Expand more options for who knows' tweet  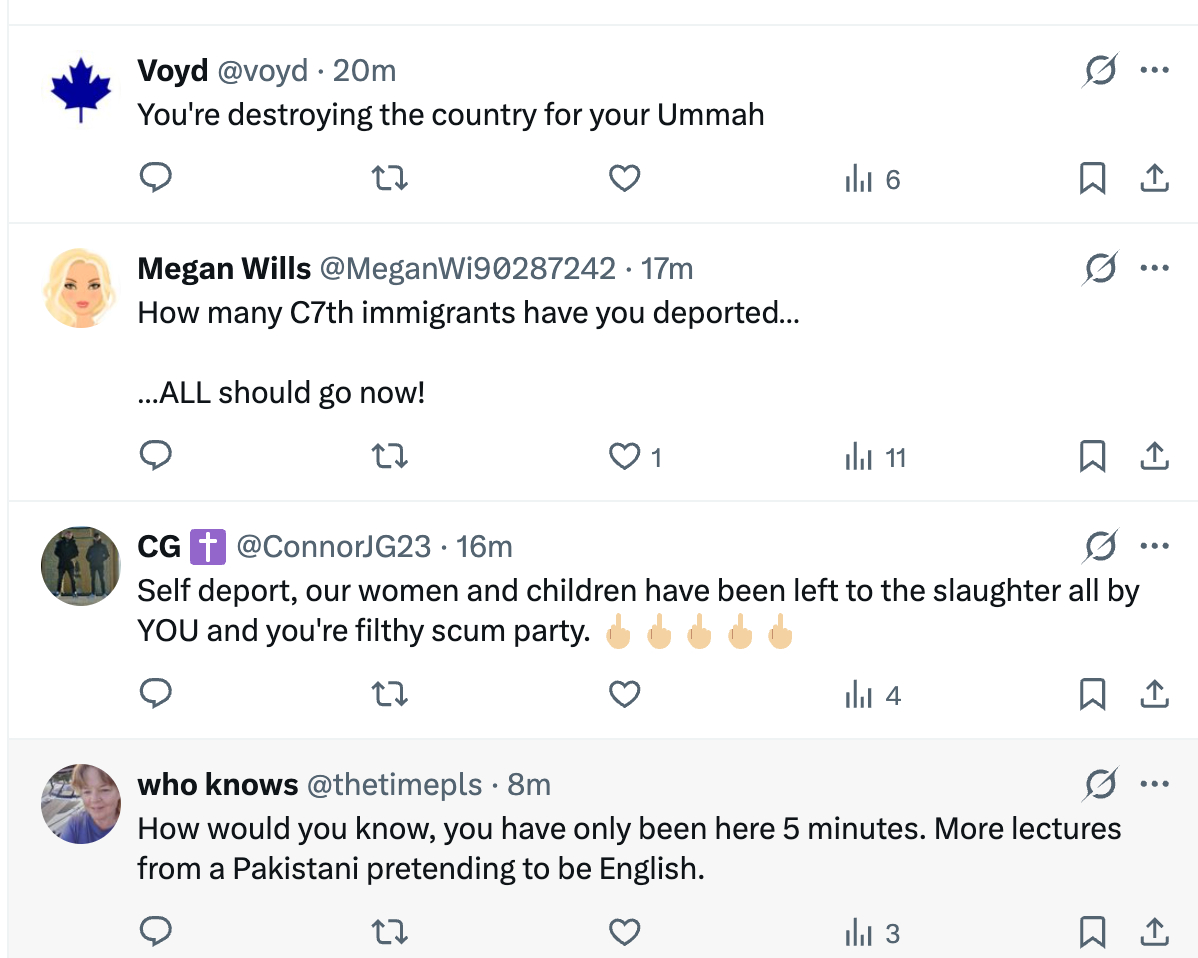pyautogui.click(x=1154, y=784)
